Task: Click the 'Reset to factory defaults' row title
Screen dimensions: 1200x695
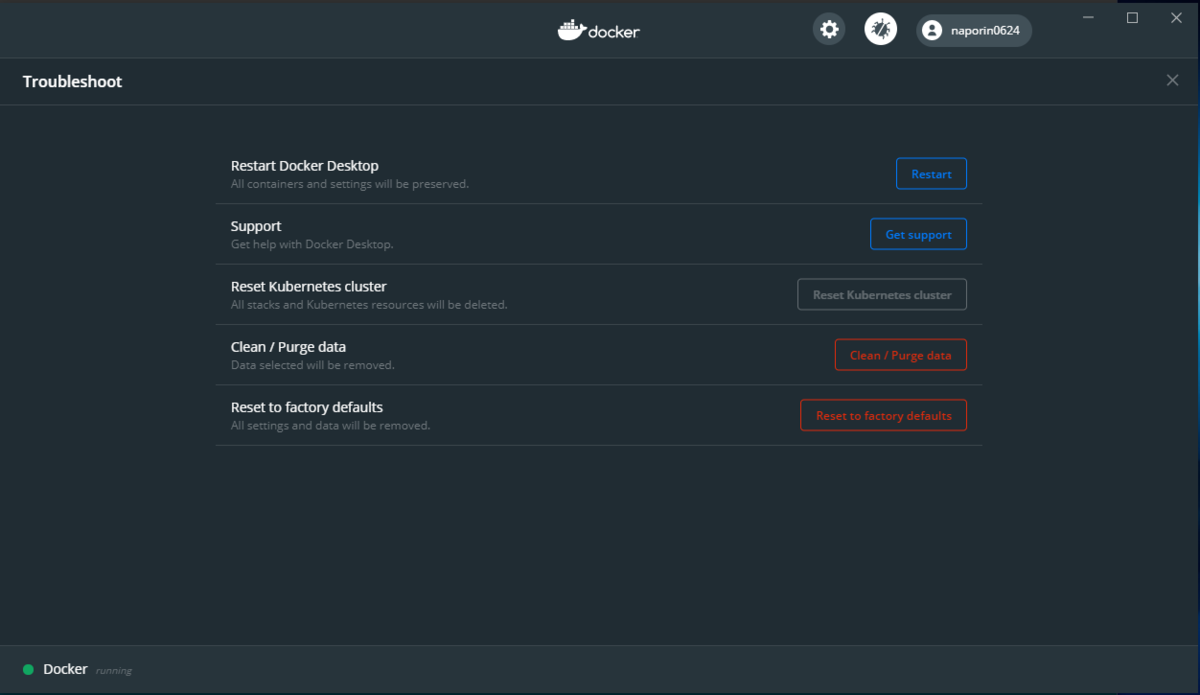Action: 307,407
